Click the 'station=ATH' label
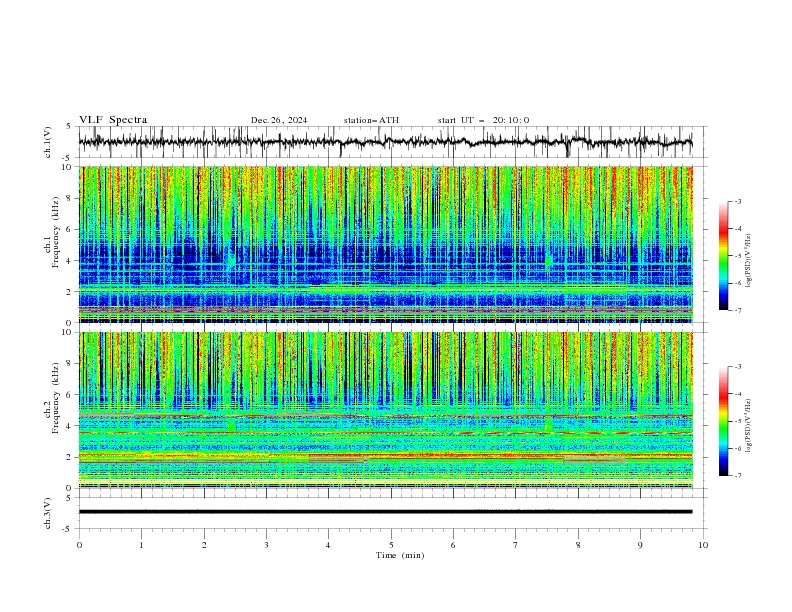This screenshot has width=792, height=612. tap(371, 120)
